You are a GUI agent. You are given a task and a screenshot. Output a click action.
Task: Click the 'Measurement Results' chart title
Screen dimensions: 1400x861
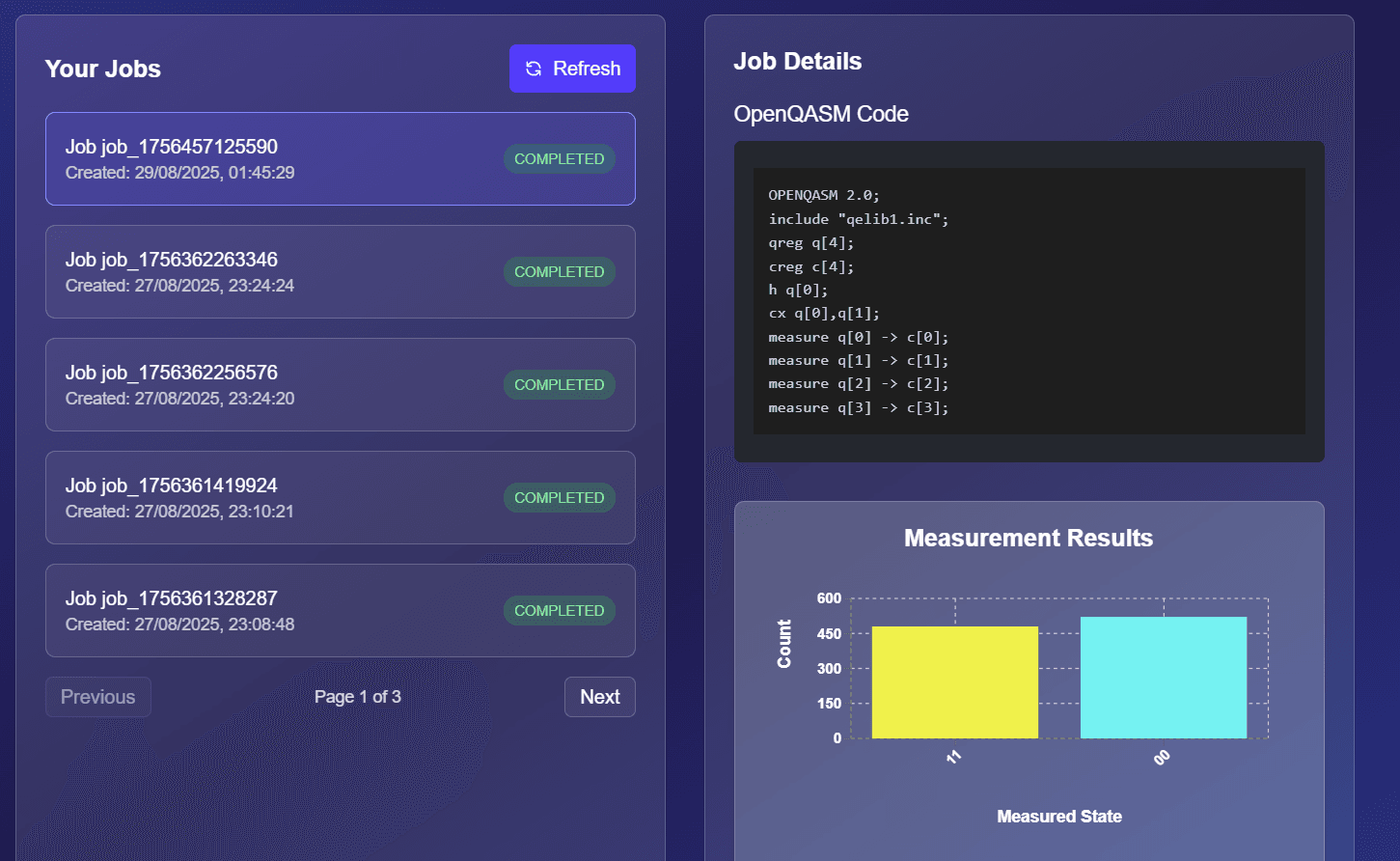click(x=1029, y=538)
